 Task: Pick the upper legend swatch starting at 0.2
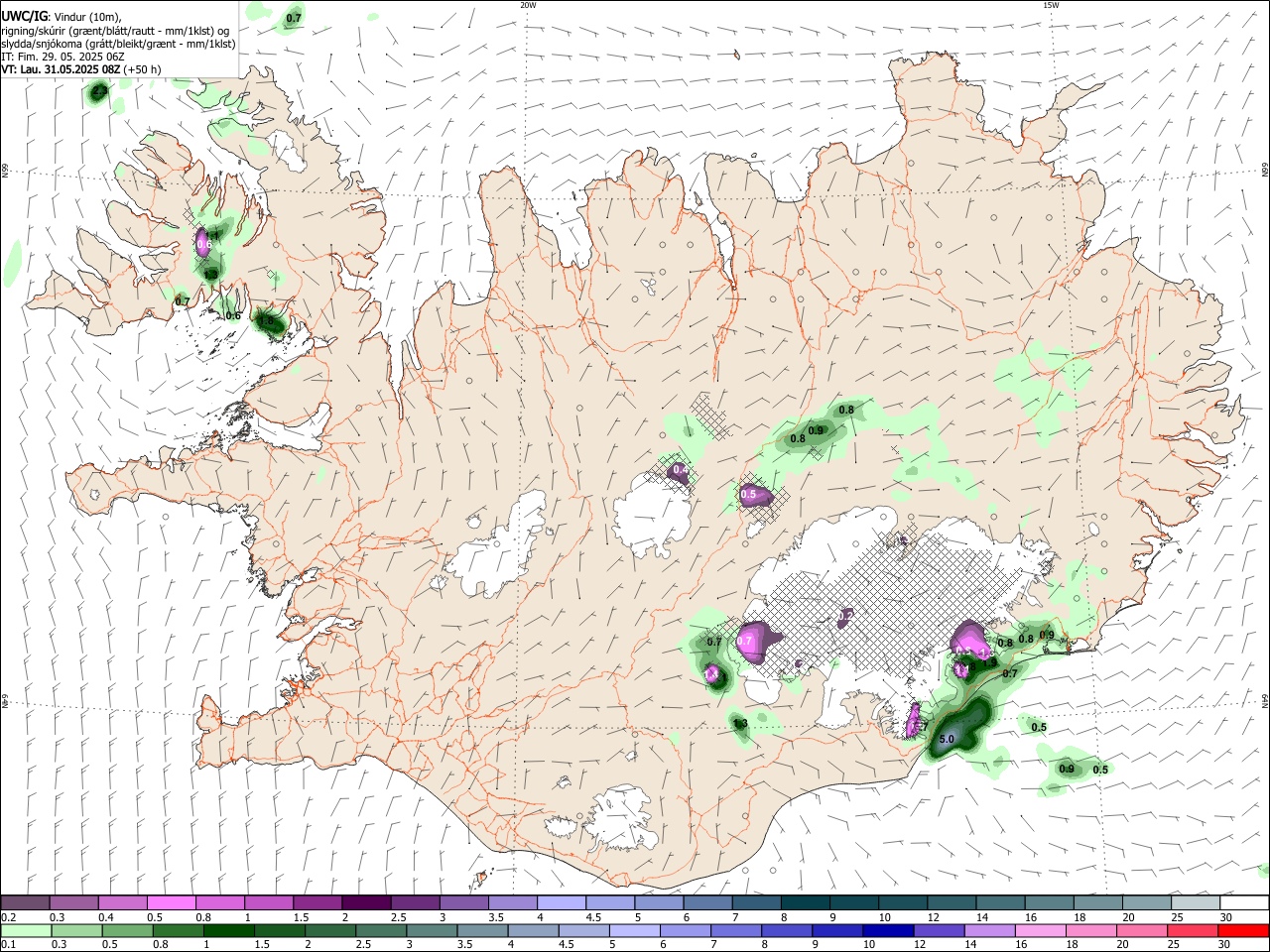[26, 902]
